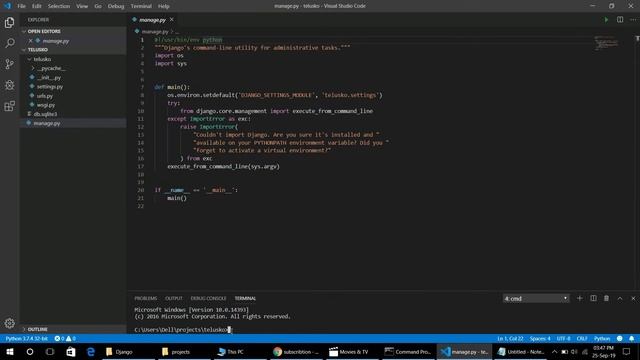Open the View menu
The width and height of the screenshot is (640, 360).
[82, 6]
